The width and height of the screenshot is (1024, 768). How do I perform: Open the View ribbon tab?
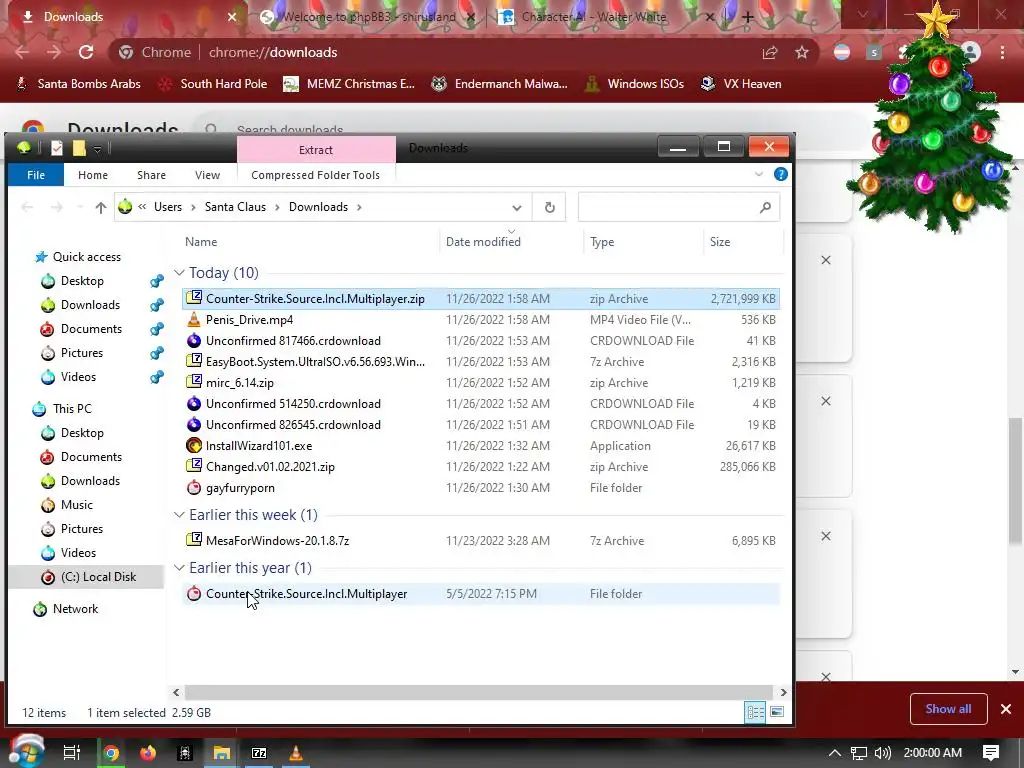pyautogui.click(x=207, y=174)
